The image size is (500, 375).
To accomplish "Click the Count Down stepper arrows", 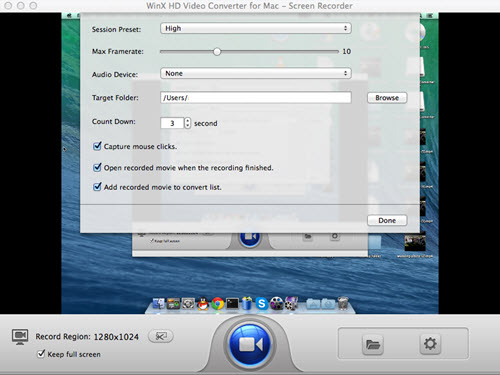I will 188,123.
